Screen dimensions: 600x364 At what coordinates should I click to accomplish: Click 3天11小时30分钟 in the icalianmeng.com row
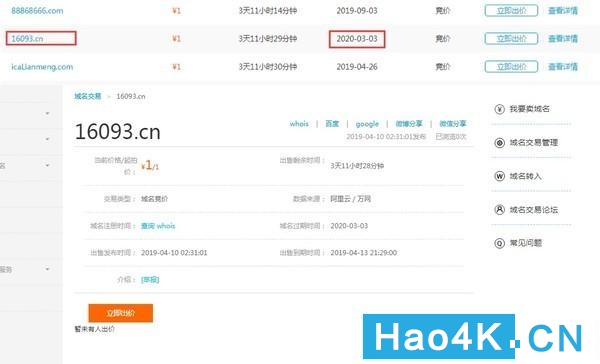coord(268,67)
